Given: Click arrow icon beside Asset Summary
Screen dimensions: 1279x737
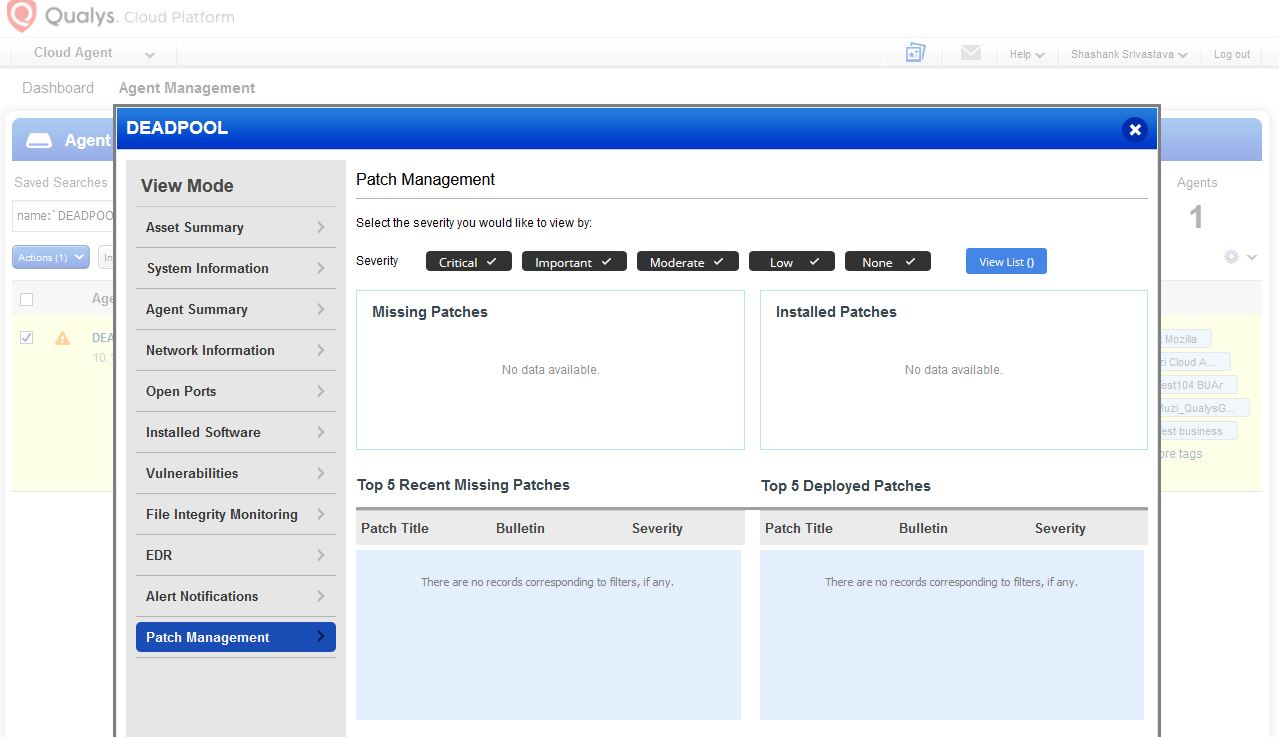Looking at the screenshot, I should 321,227.
